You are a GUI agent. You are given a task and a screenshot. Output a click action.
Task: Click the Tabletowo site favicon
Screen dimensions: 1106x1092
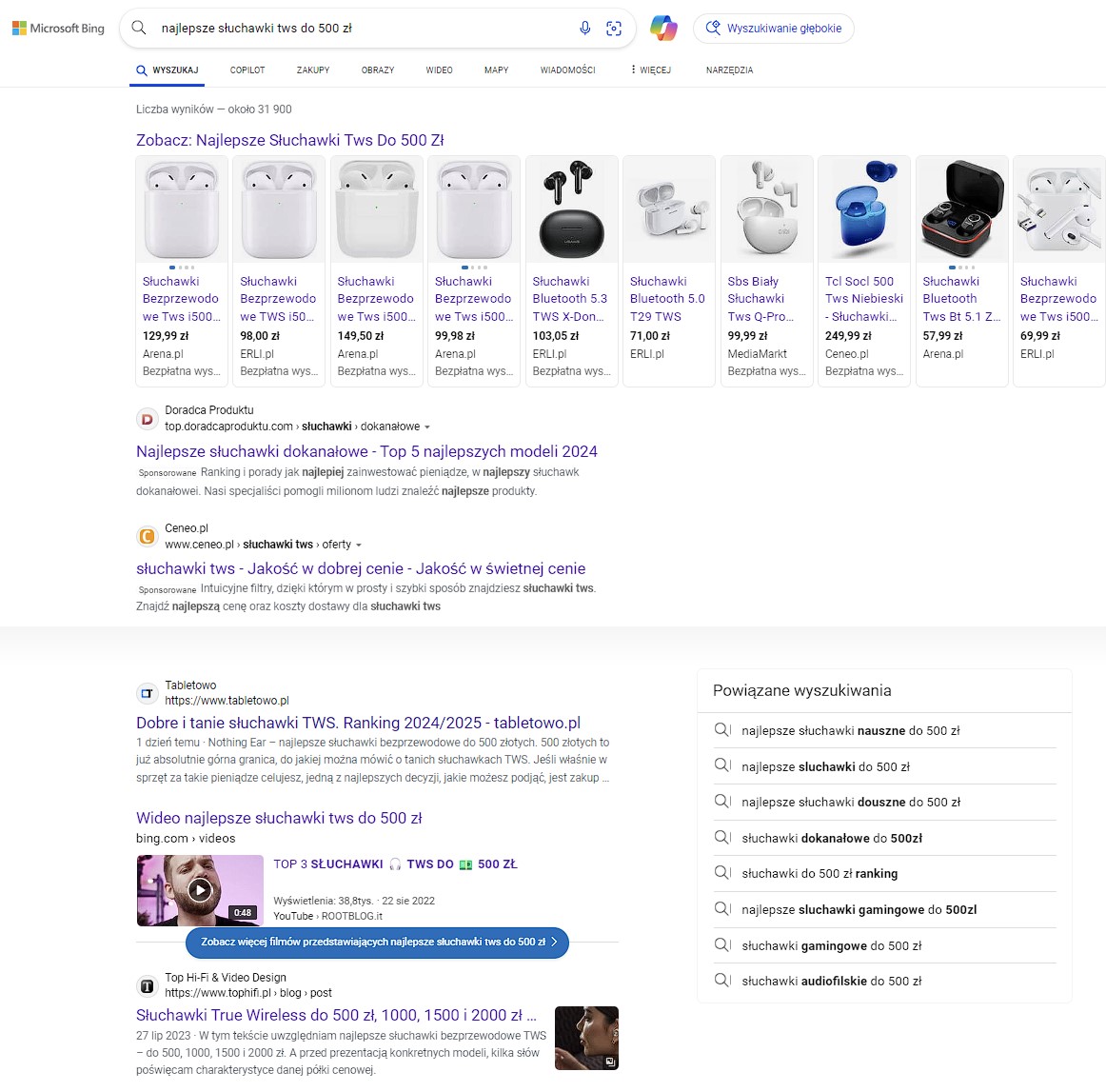pos(147,693)
